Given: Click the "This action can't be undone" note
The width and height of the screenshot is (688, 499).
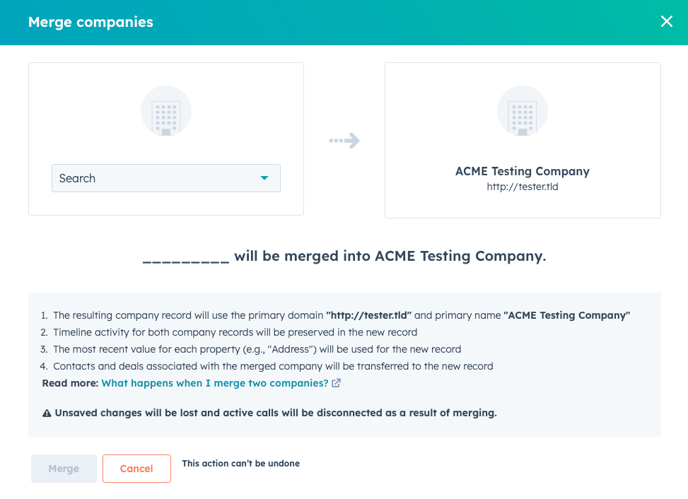Looking at the screenshot, I should pos(240,464).
